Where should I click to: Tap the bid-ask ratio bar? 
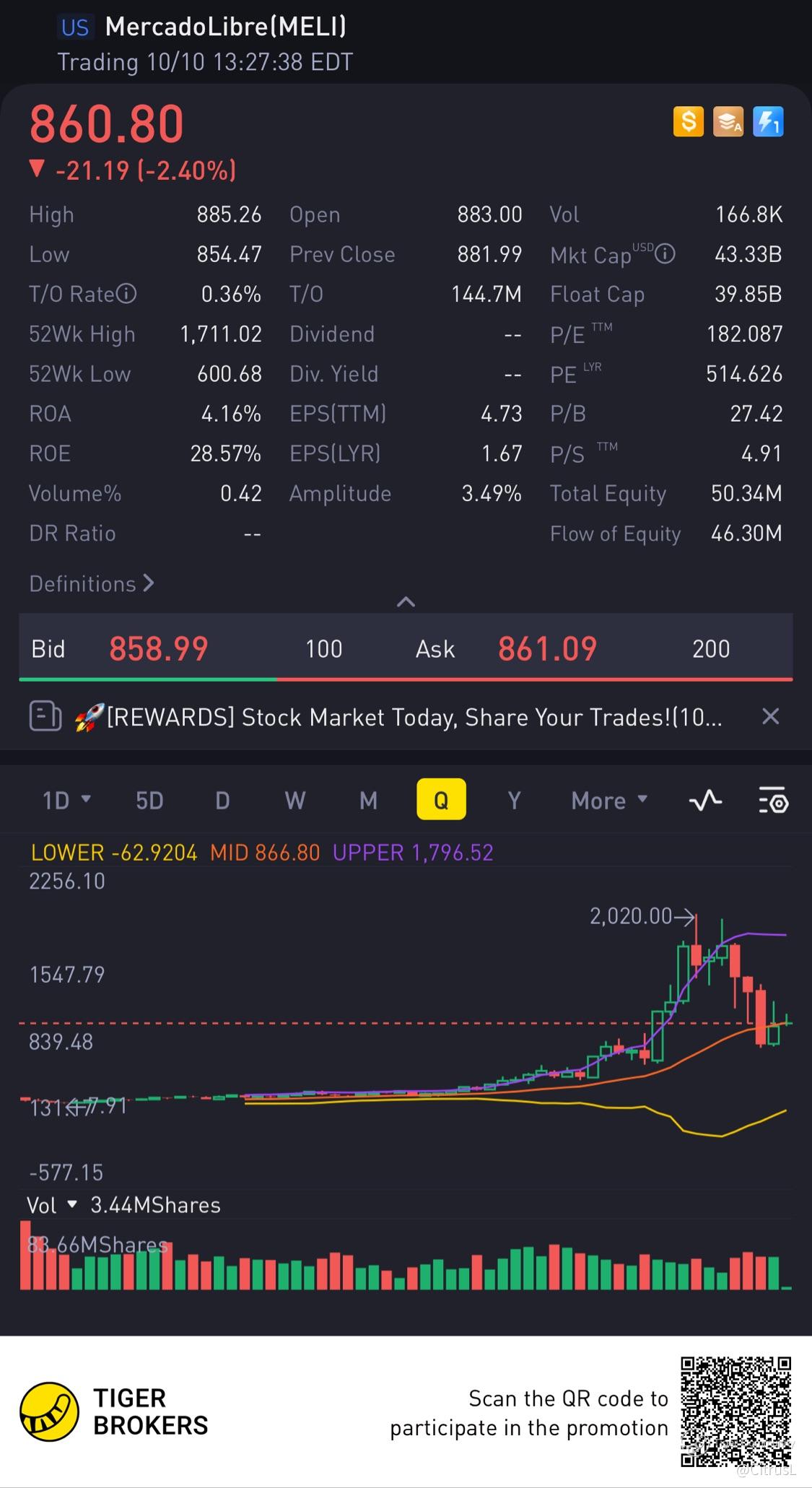coord(406,679)
